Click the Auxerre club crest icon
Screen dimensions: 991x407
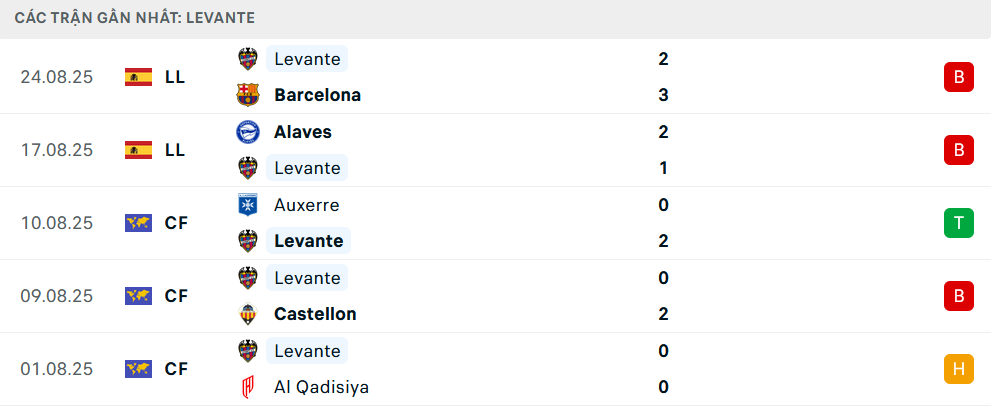[x=247, y=205]
